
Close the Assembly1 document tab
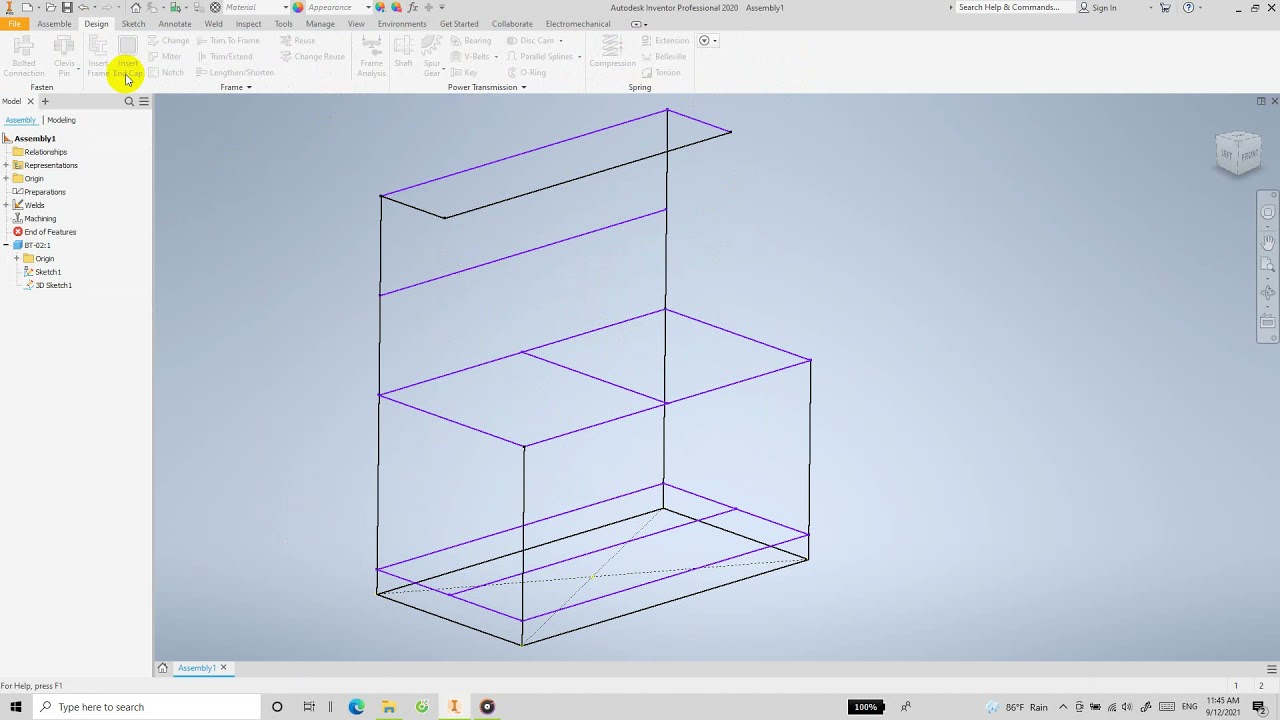click(223, 668)
